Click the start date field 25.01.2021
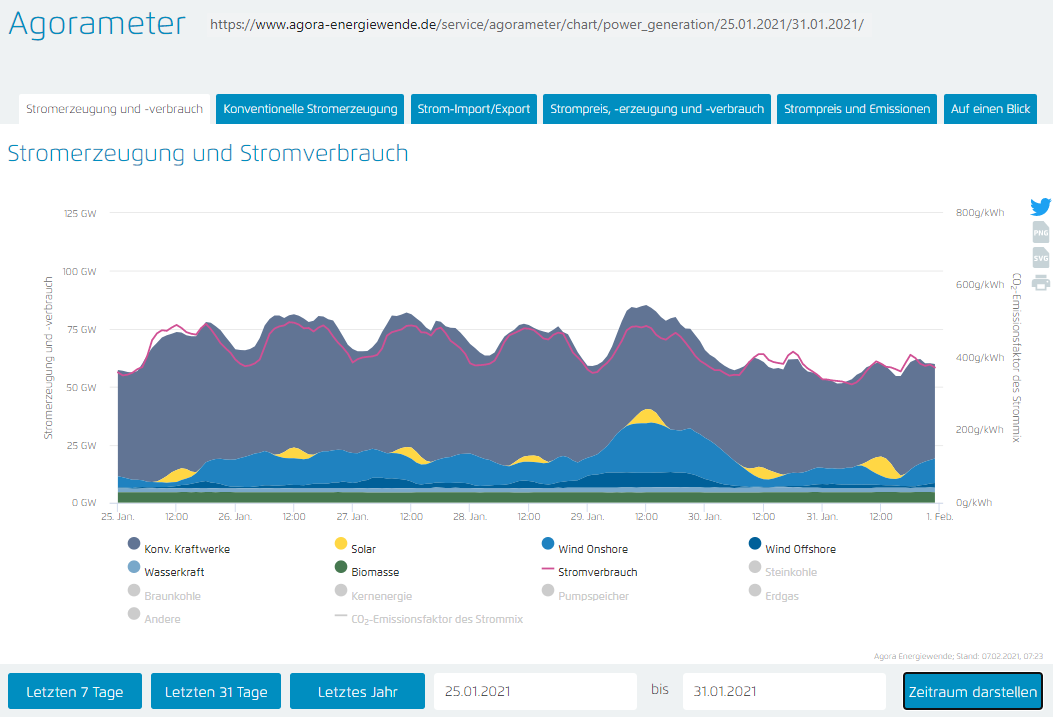This screenshot has width=1053, height=717. tap(534, 692)
